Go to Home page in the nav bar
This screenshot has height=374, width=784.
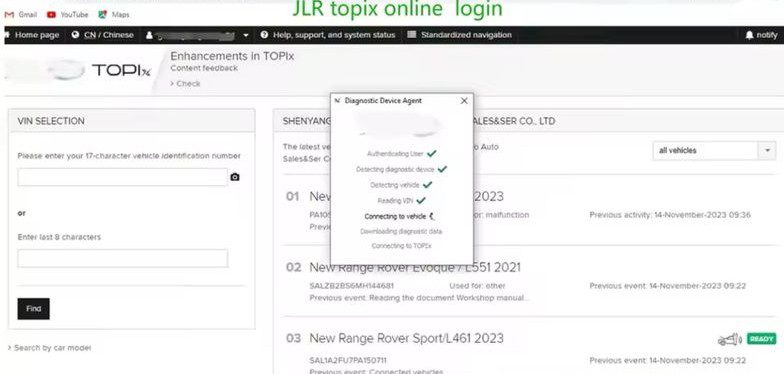pyautogui.click(x=33, y=35)
